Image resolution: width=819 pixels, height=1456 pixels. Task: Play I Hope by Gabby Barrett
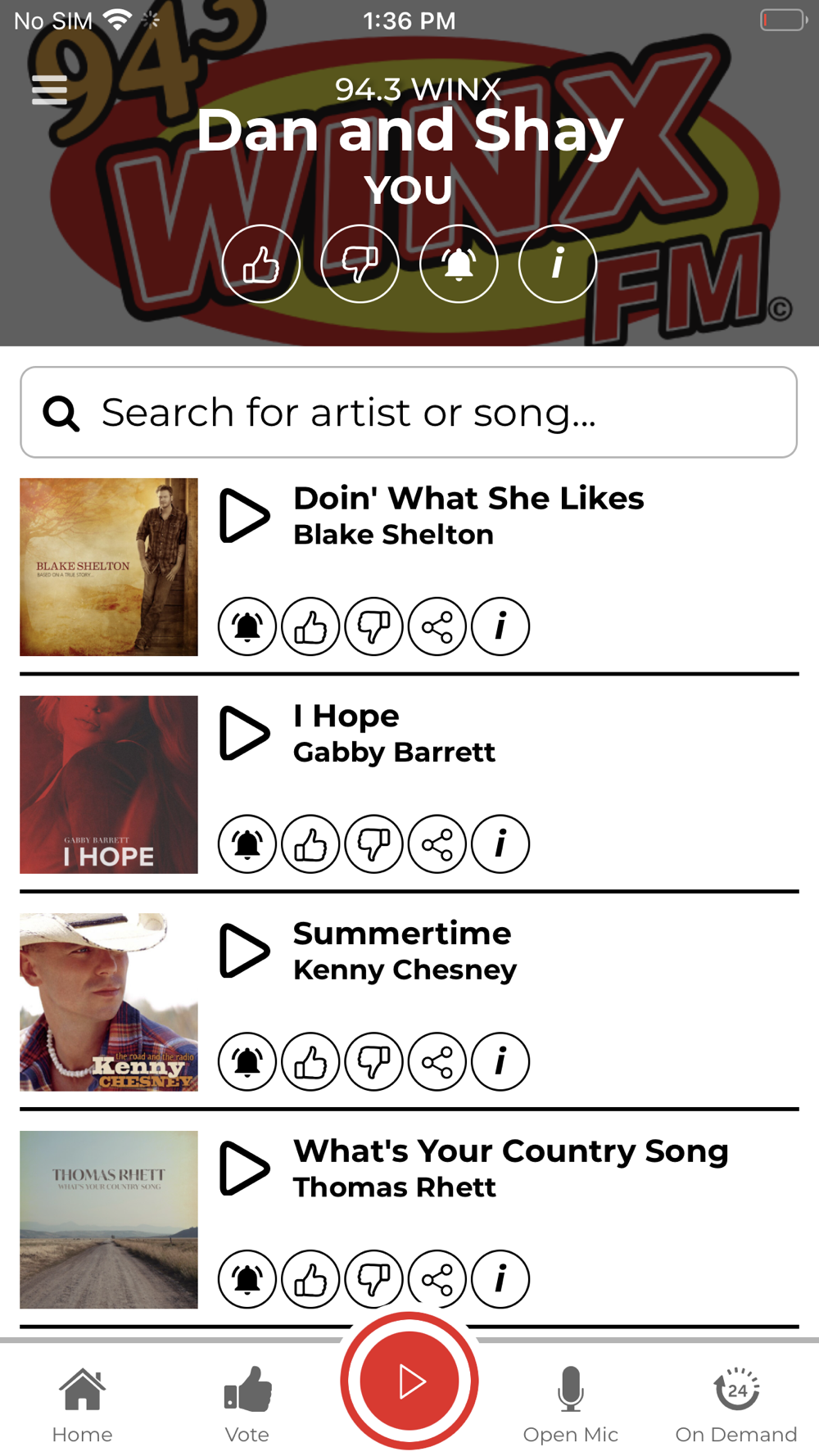point(244,733)
